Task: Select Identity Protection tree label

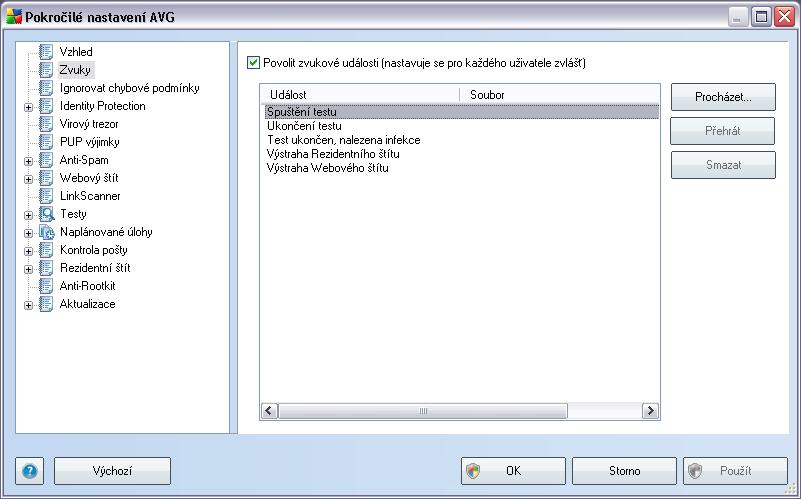Action: pyautogui.click(x=103, y=106)
